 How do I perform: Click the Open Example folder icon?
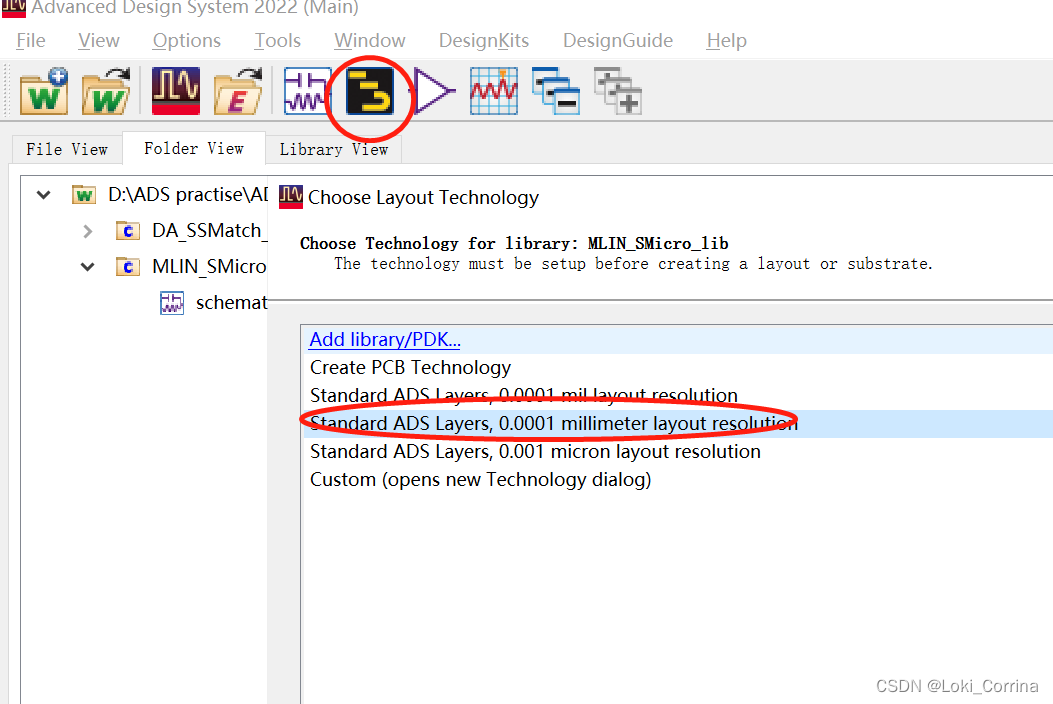(x=238, y=91)
